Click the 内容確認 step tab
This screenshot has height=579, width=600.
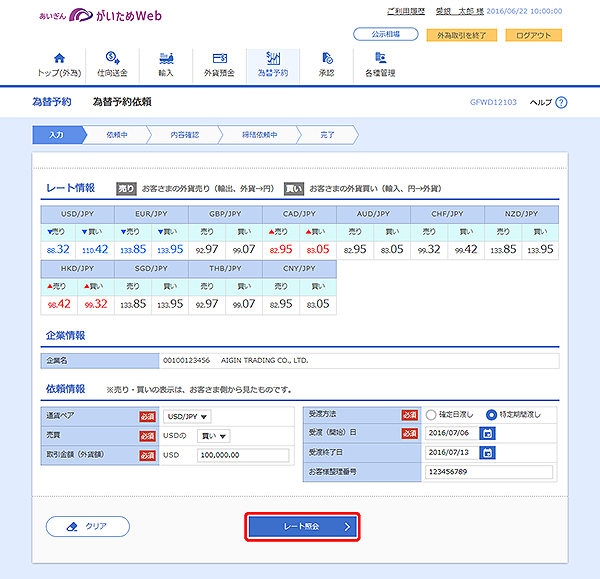[185, 135]
